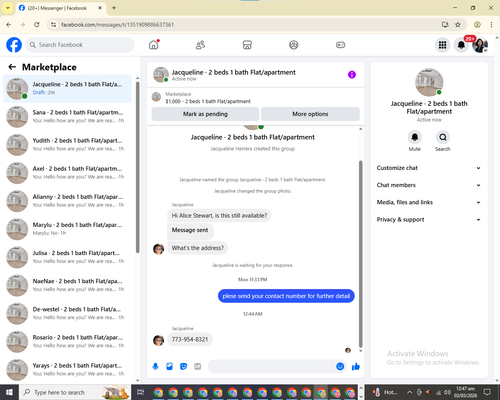The height and width of the screenshot is (400, 500).
Task: Click the message compose text field
Action: (x=272, y=367)
